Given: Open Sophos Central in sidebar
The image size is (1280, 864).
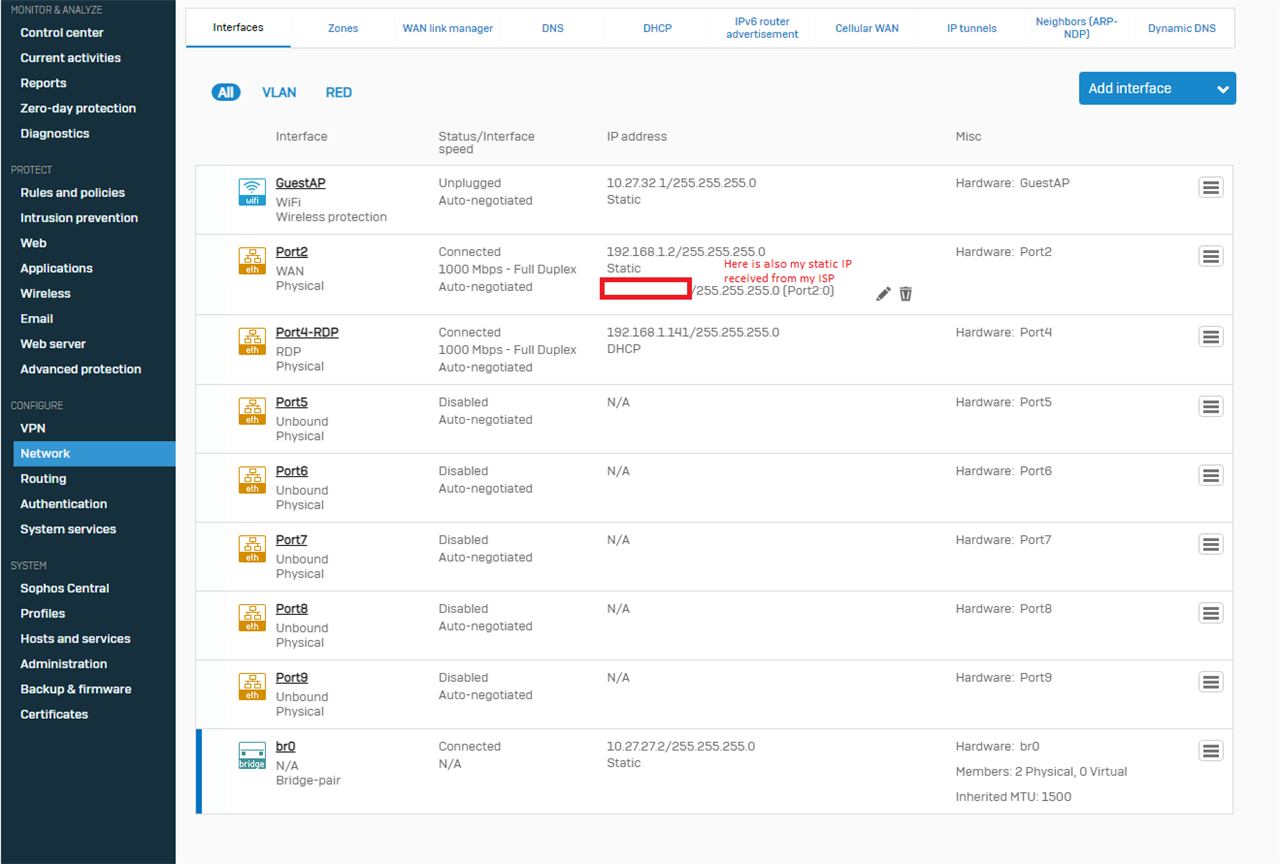Looking at the screenshot, I should coord(65,588).
